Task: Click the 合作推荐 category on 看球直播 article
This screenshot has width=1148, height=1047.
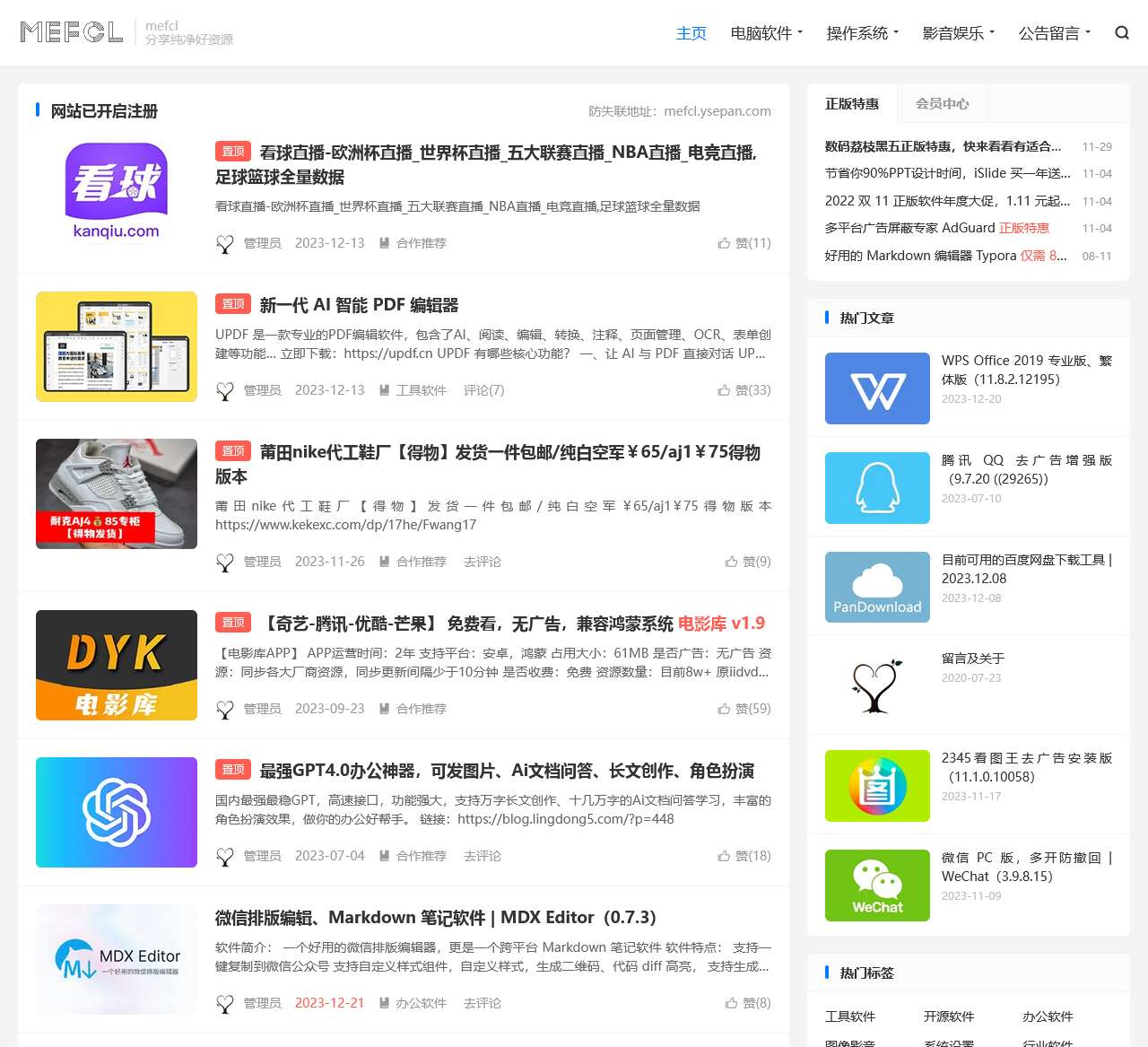Action: click(421, 242)
